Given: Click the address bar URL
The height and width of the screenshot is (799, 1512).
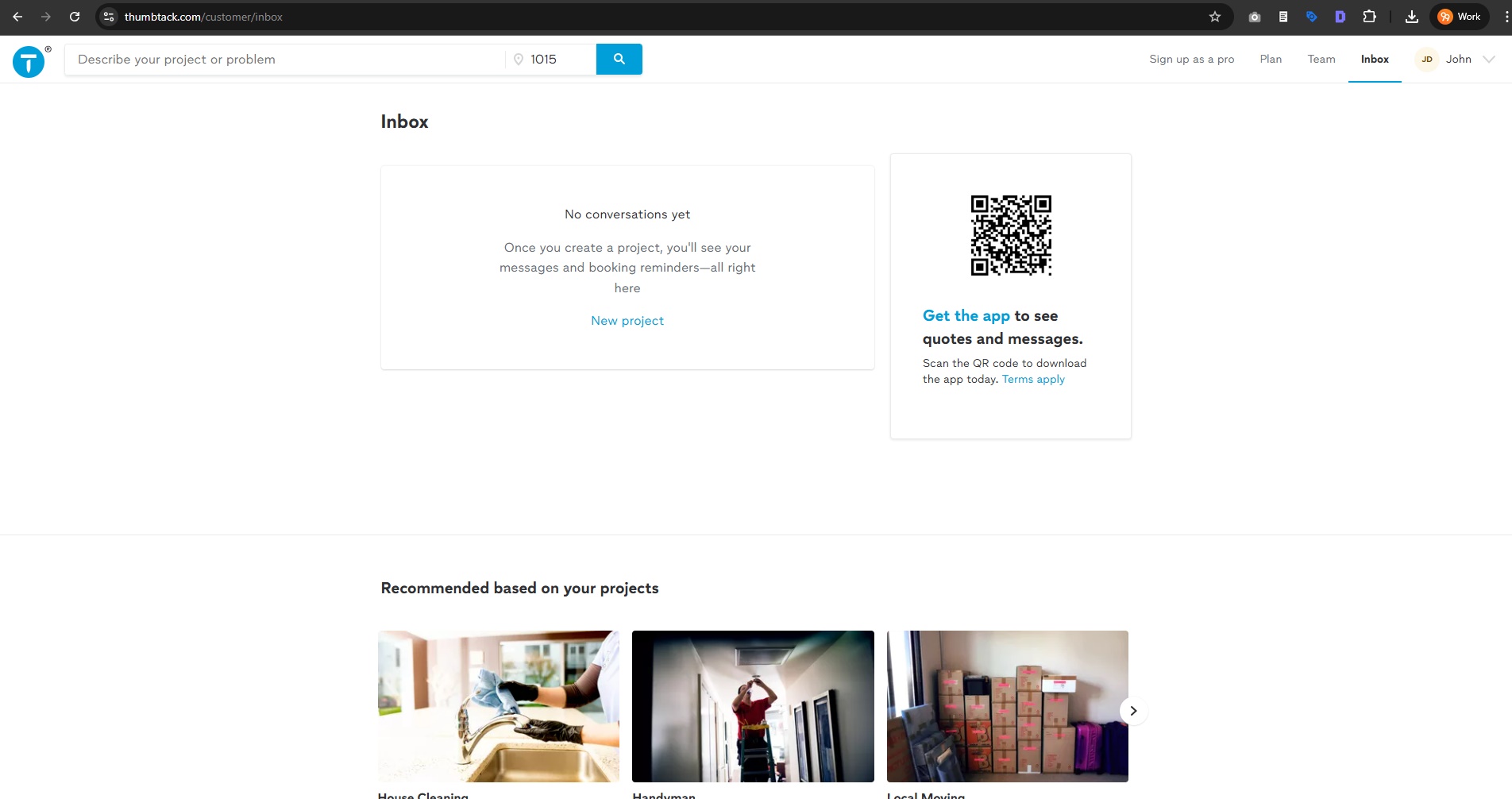Looking at the screenshot, I should tap(203, 17).
